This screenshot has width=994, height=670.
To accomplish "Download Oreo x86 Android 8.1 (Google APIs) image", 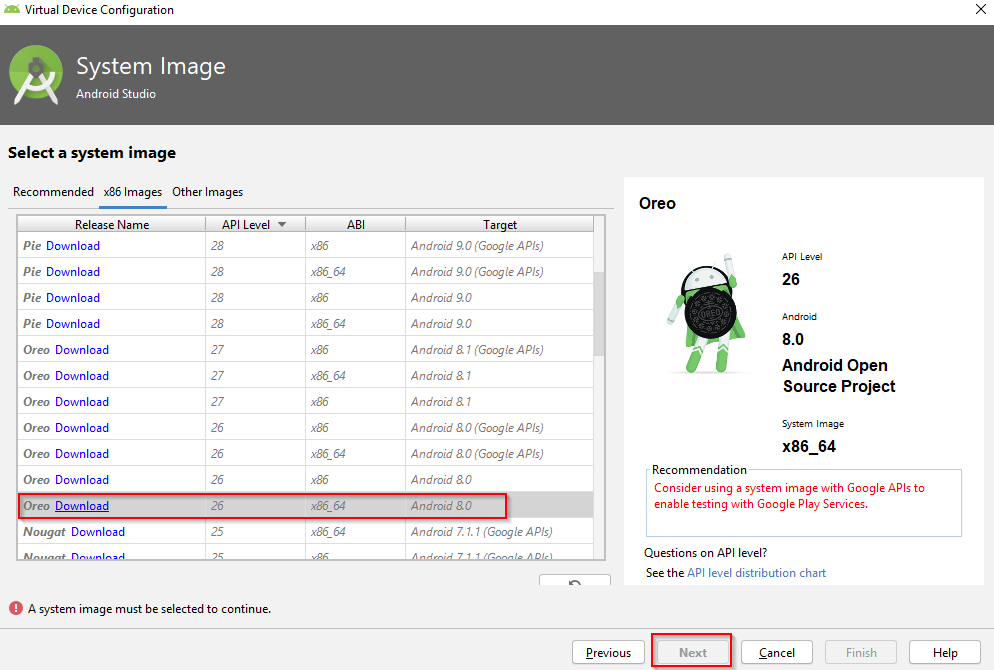I will click(82, 350).
